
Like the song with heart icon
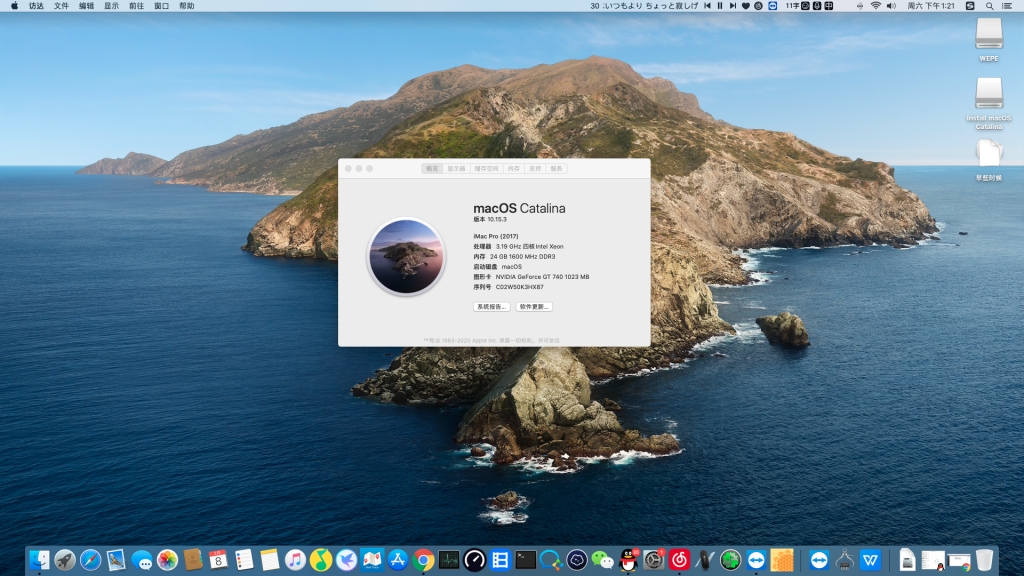(x=746, y=6)
